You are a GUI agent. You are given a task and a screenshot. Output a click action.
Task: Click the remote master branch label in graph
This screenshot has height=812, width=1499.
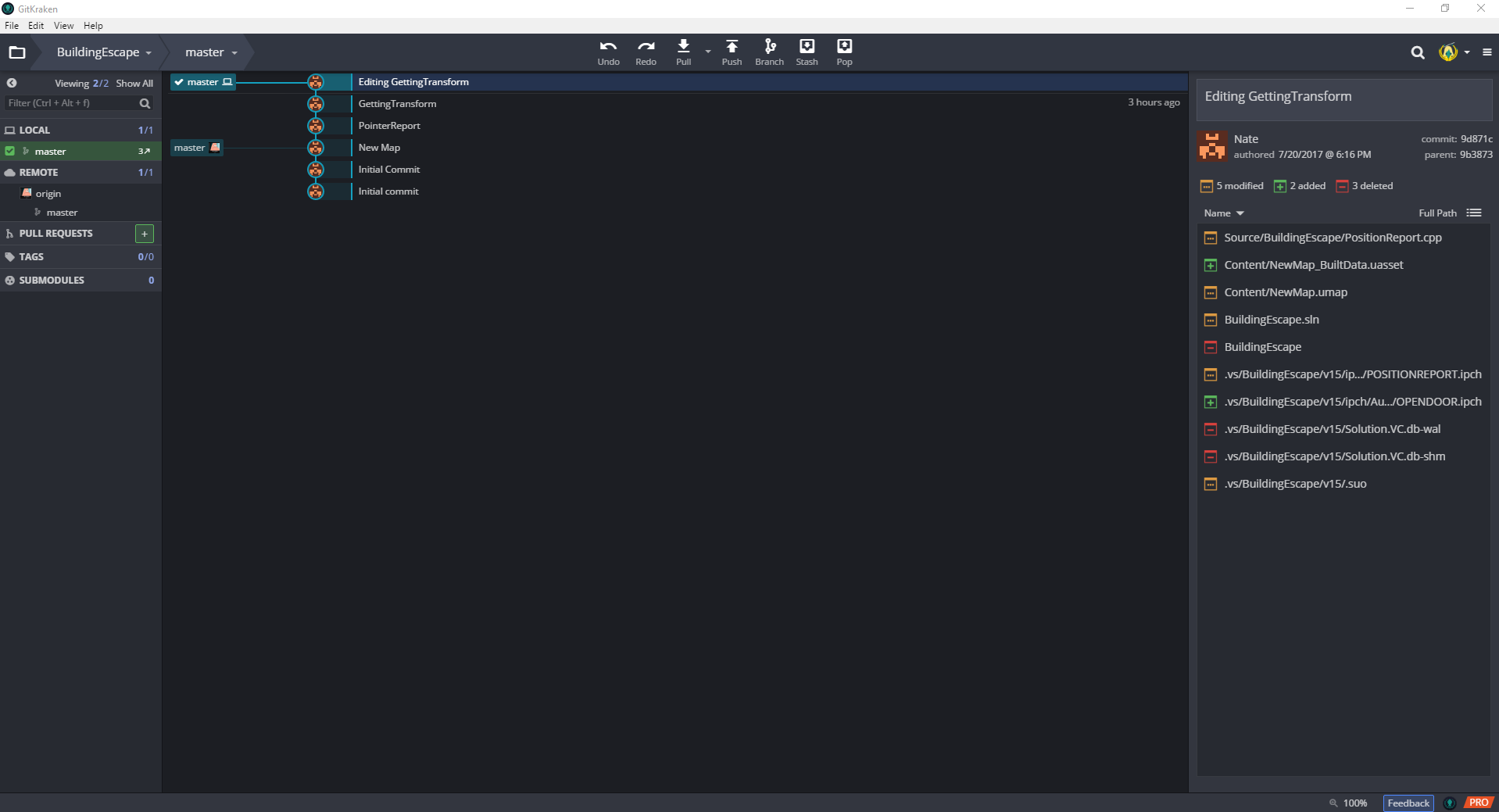[x=197, y=148]
